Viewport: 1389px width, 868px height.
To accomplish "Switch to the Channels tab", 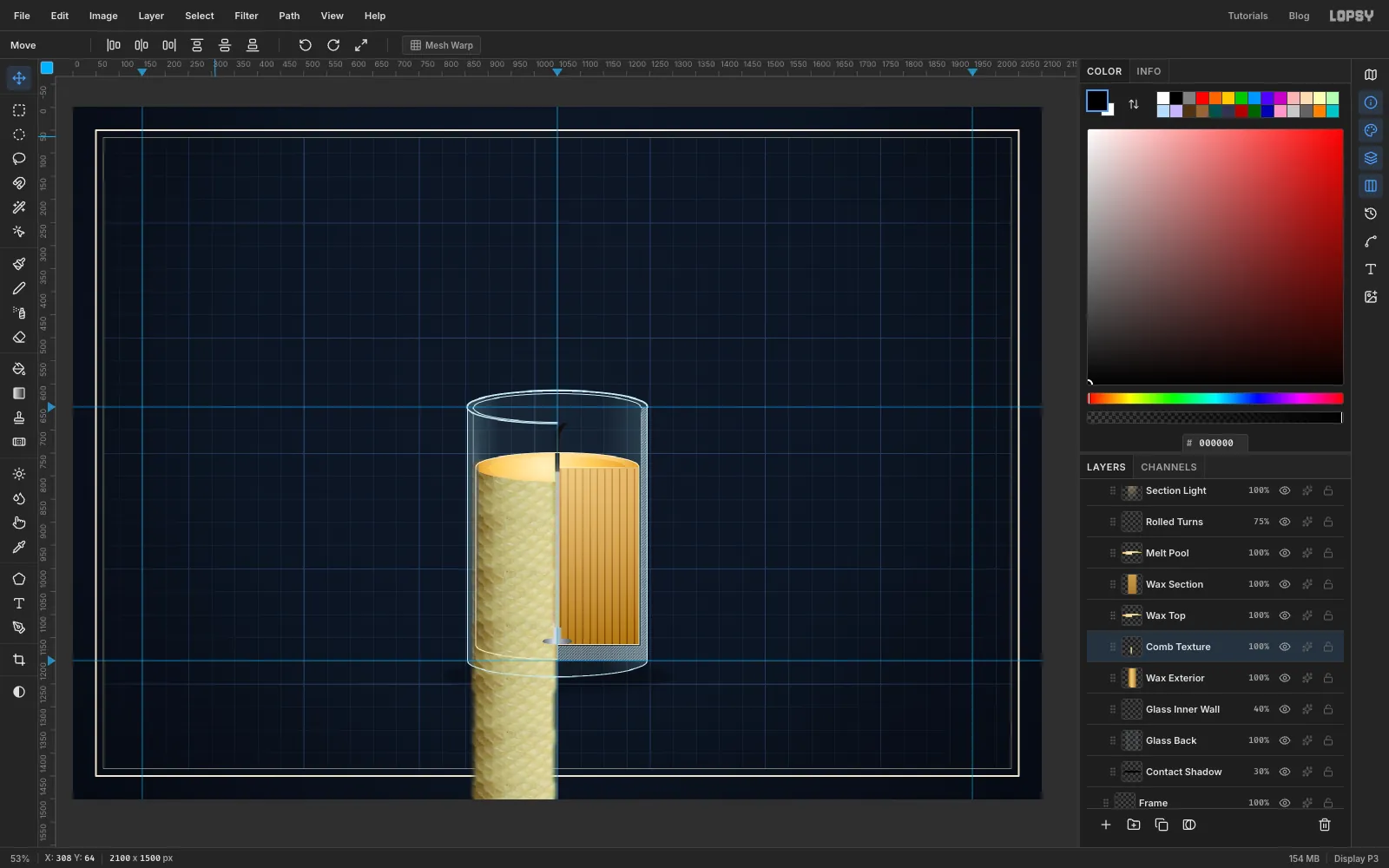I will pos(1168,467).
